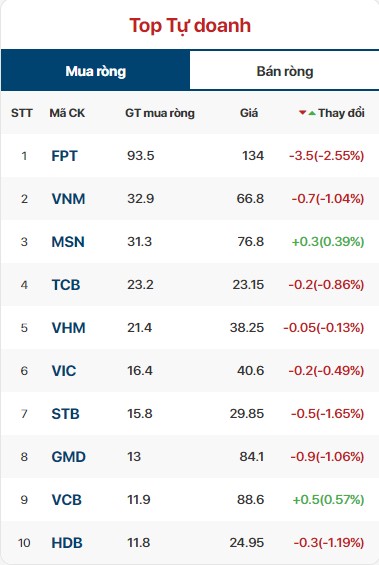Click the red down arrow sort icon

302,113
